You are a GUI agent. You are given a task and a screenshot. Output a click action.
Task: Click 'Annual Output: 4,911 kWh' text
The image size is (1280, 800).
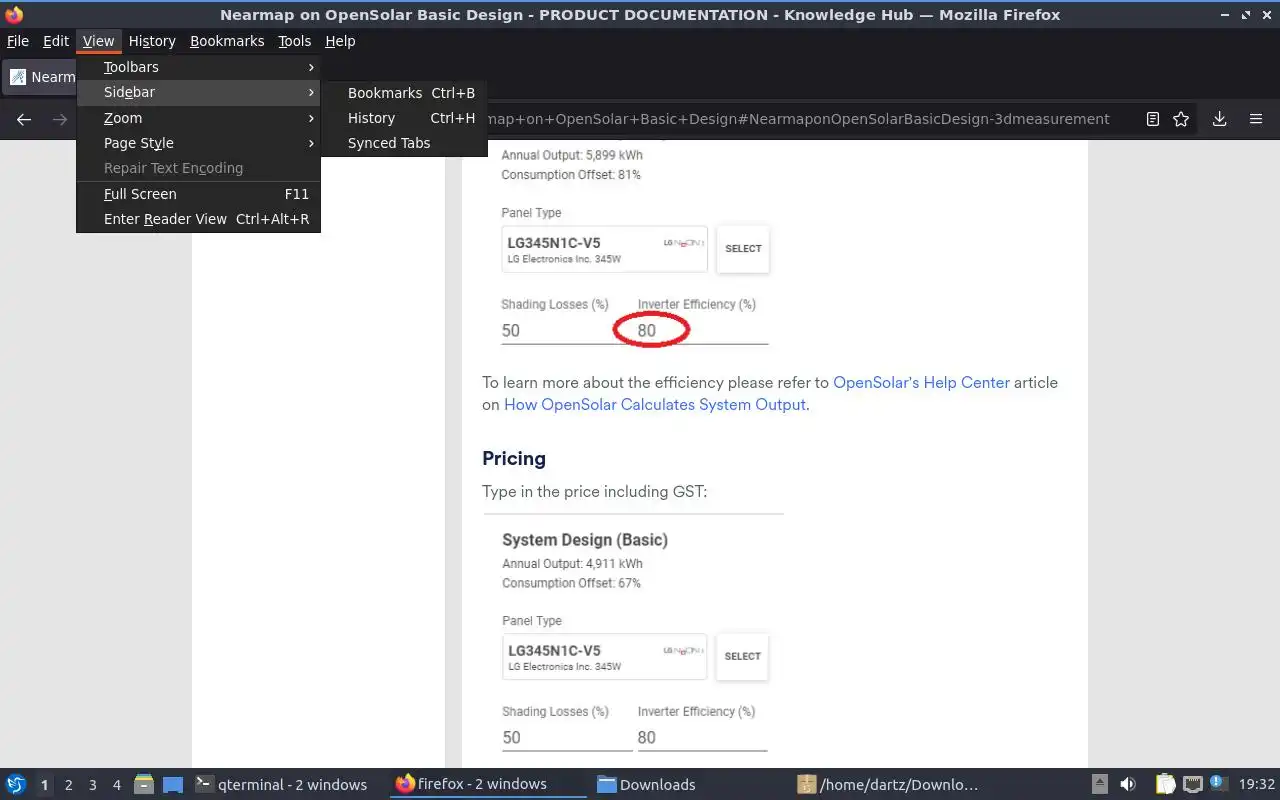pos(572,564)
